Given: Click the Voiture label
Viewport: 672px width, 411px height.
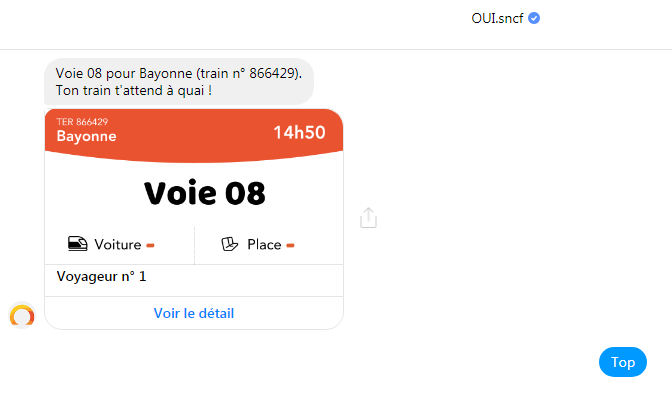Looking at the screenshot, I should 117,245.
